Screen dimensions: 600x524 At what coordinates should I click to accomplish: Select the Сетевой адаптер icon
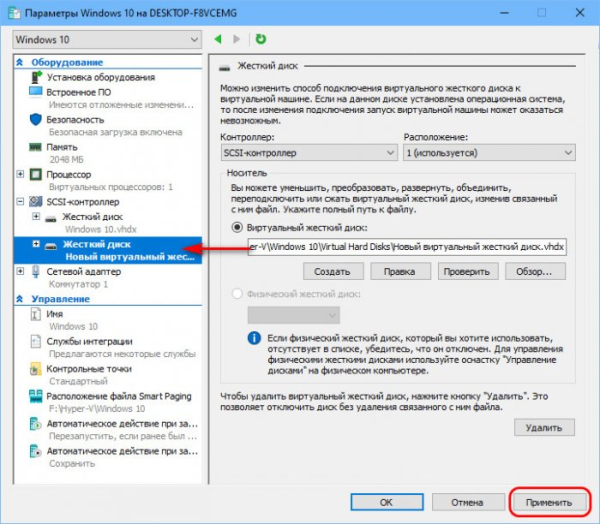35,270
